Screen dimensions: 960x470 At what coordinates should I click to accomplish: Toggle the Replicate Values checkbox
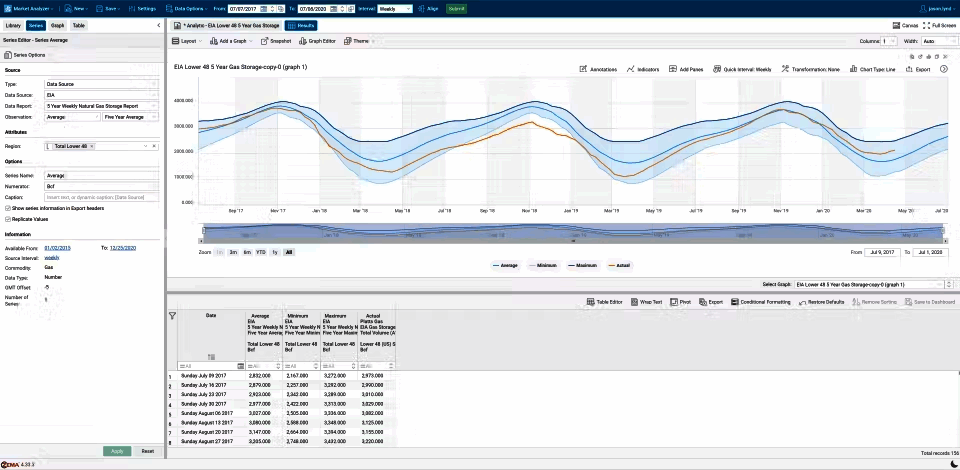coord(8,218)
